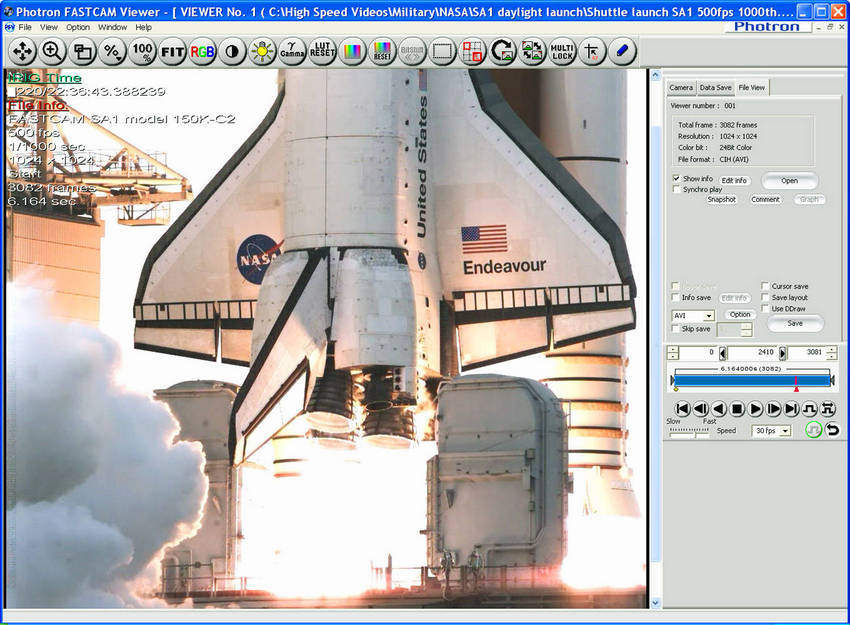
Task: Open the Gamma adjustment tool
Action: 292,52
